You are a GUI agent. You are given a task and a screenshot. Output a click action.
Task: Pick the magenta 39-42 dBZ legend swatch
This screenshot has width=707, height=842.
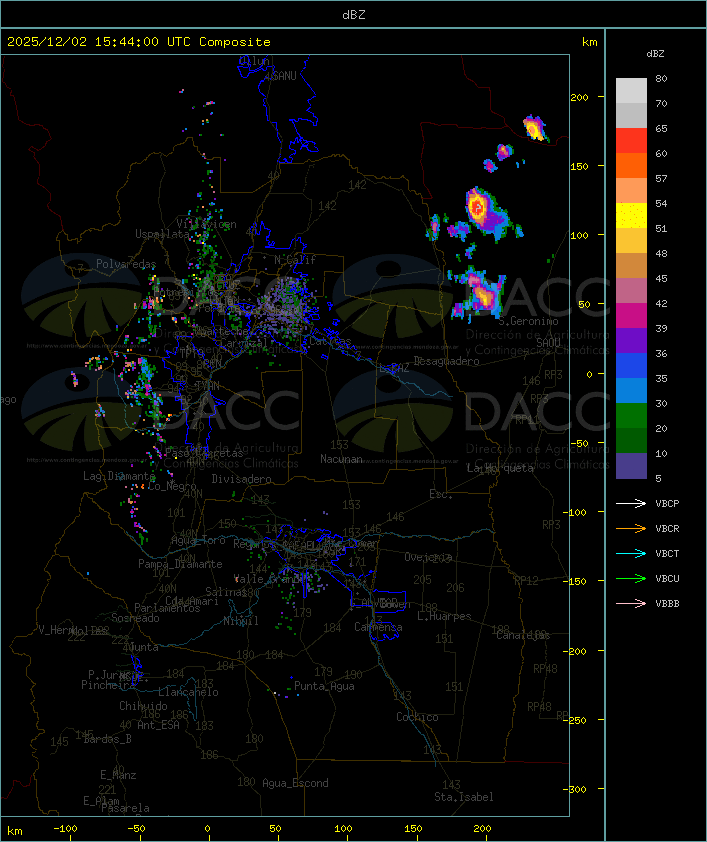pyautogui.click(x=631, y=316)
